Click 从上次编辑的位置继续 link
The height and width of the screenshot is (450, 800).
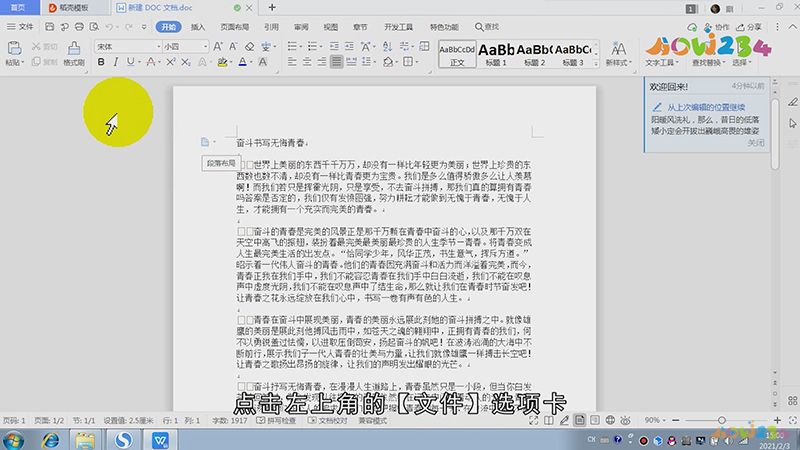click(706, 107)
